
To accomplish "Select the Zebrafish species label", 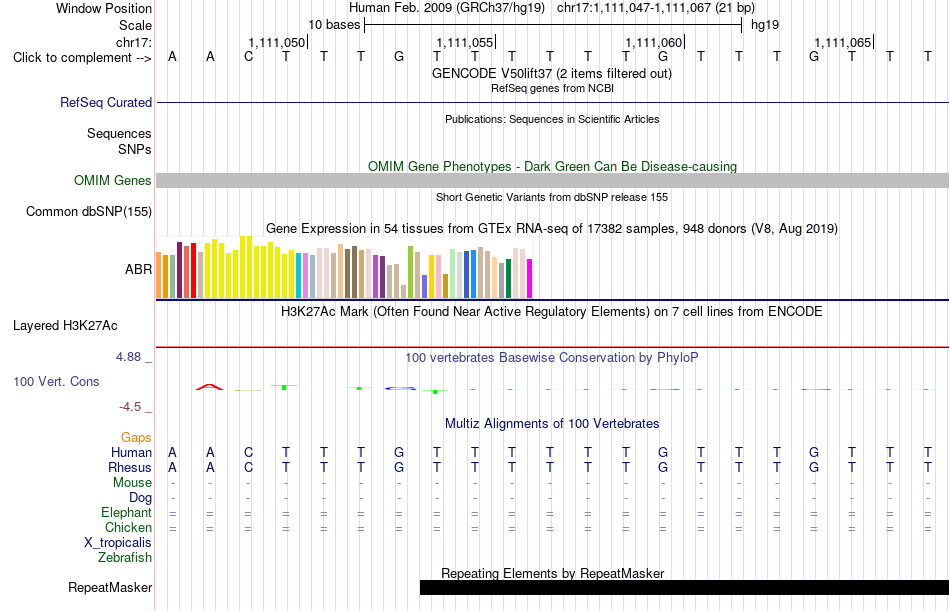I will tap(125, 558).
